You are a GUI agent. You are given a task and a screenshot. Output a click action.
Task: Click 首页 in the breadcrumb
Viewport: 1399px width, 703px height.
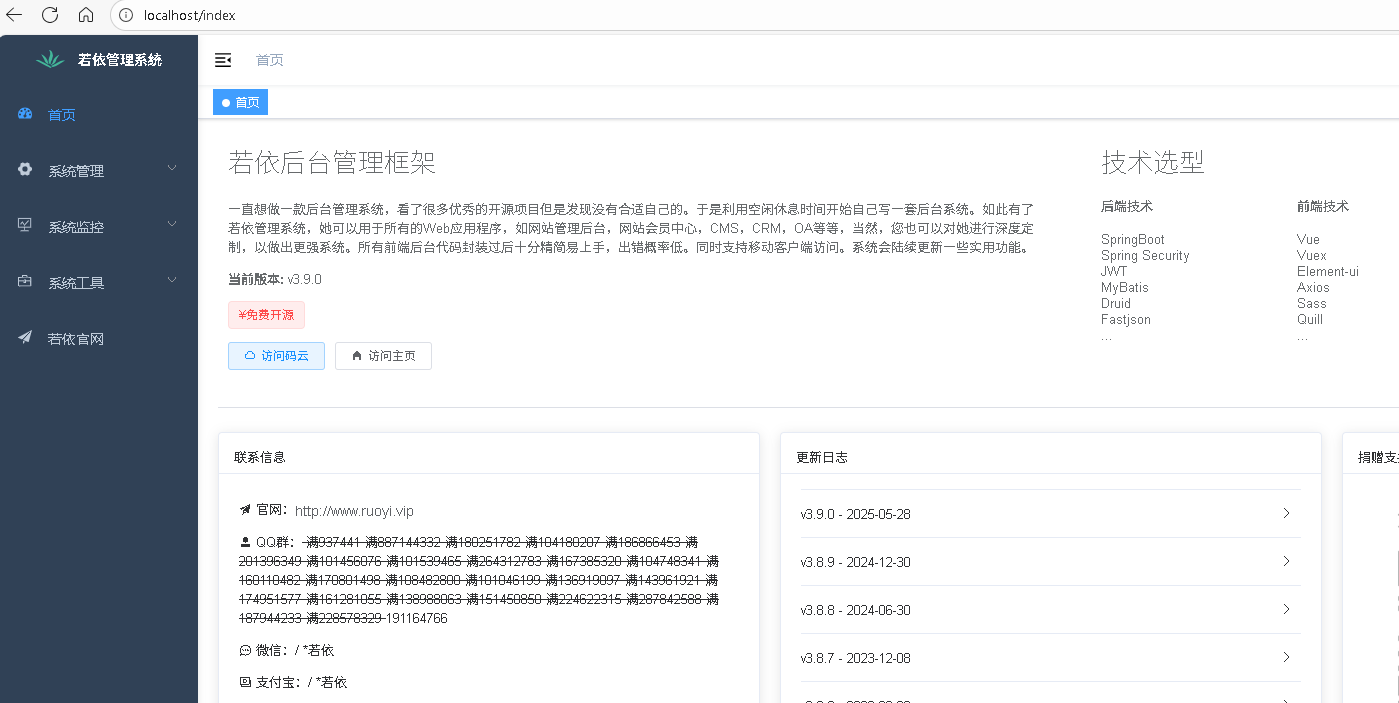tap(269, 60)
